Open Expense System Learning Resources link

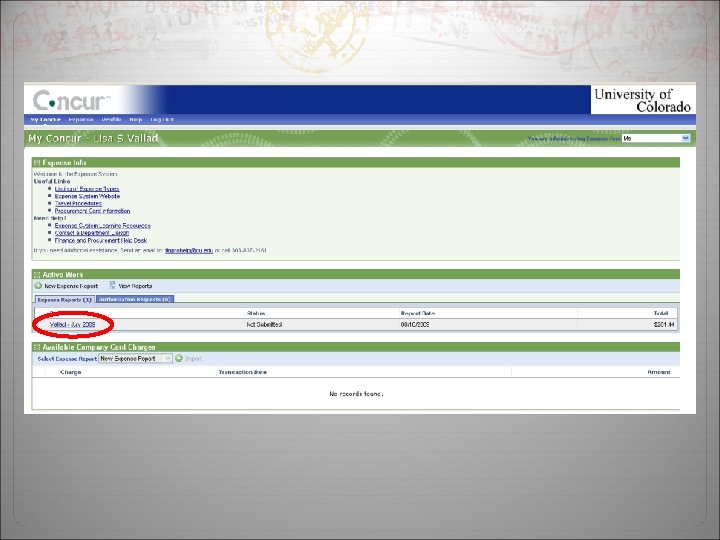102,225
